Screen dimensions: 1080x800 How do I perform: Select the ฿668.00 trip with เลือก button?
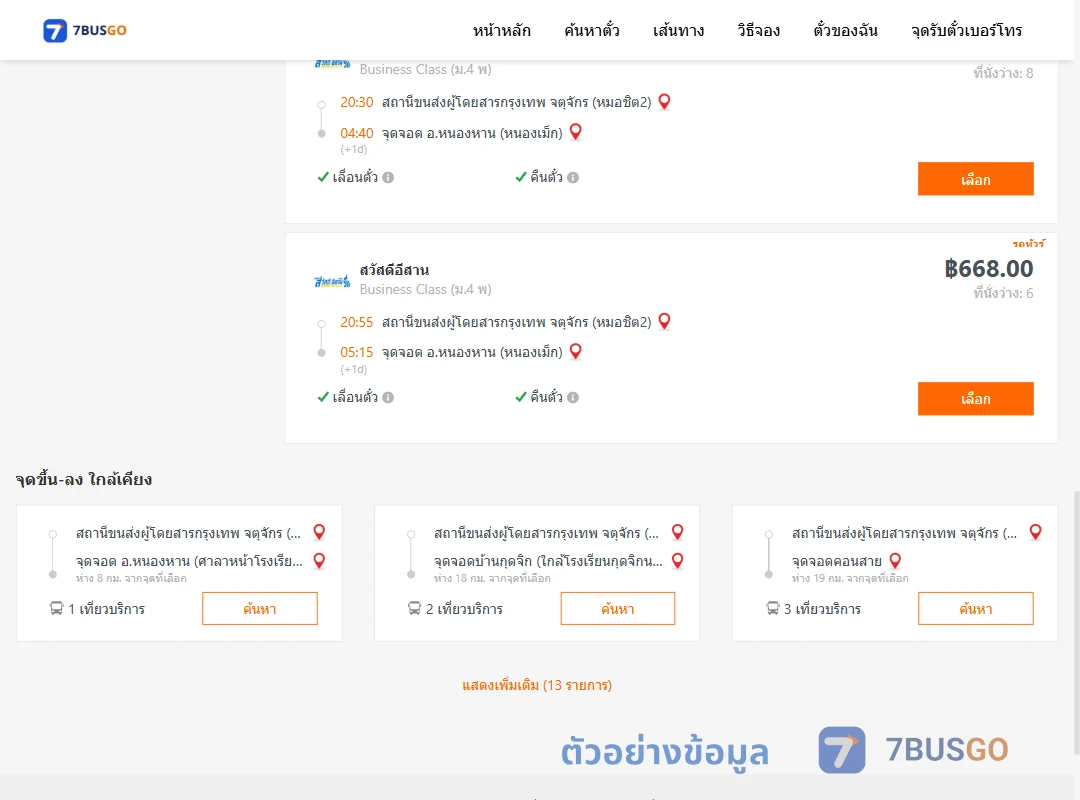pos(975,399)
